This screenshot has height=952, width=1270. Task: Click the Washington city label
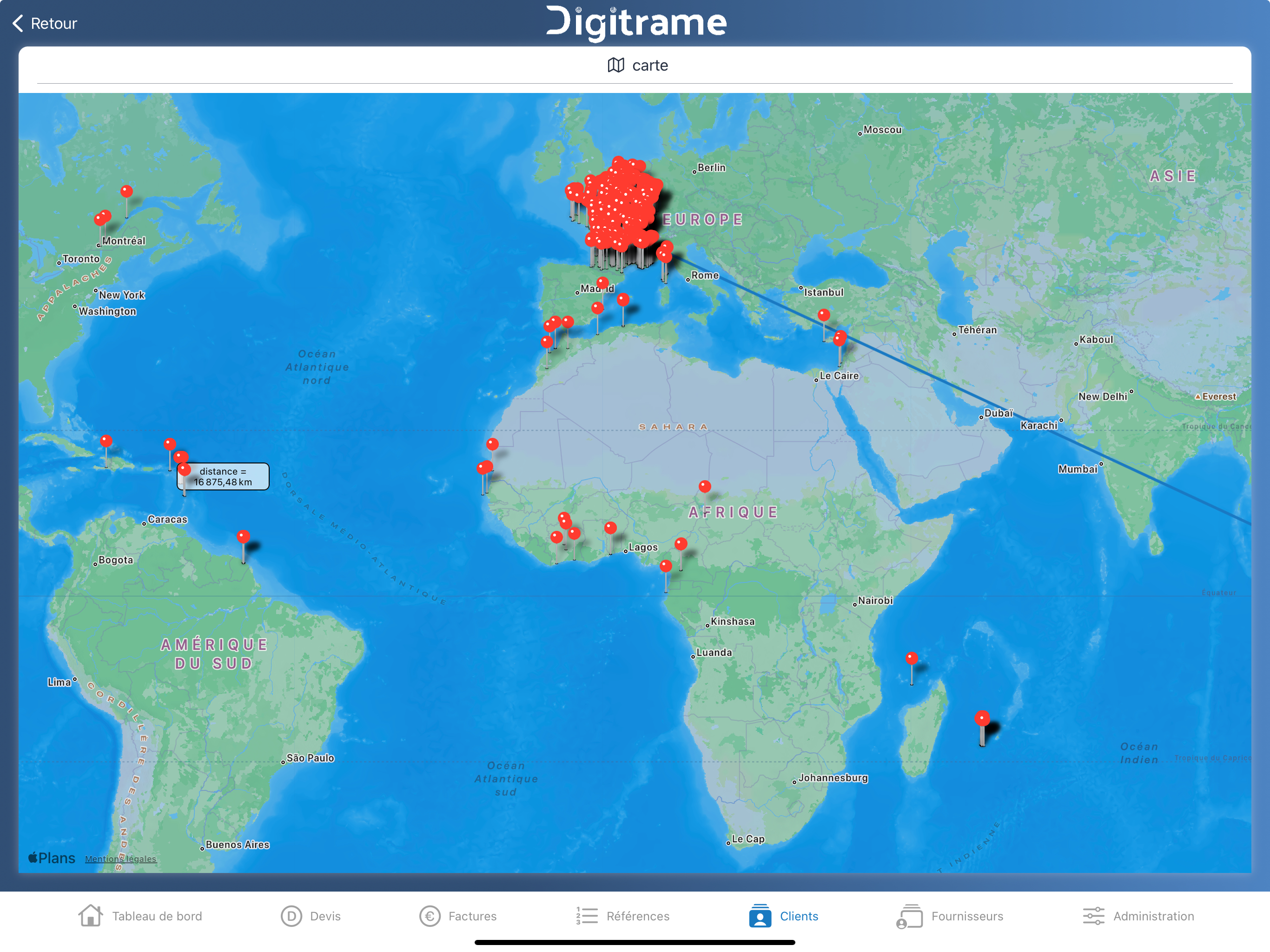pos(107,311)
